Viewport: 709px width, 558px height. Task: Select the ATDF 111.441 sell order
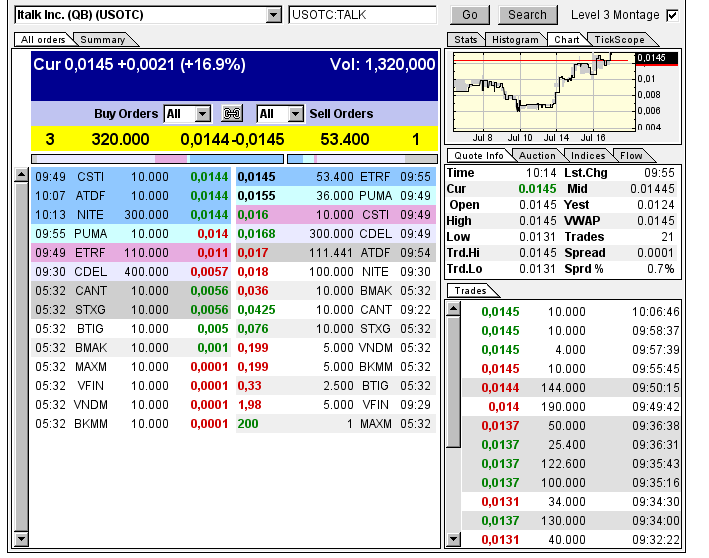336,253
